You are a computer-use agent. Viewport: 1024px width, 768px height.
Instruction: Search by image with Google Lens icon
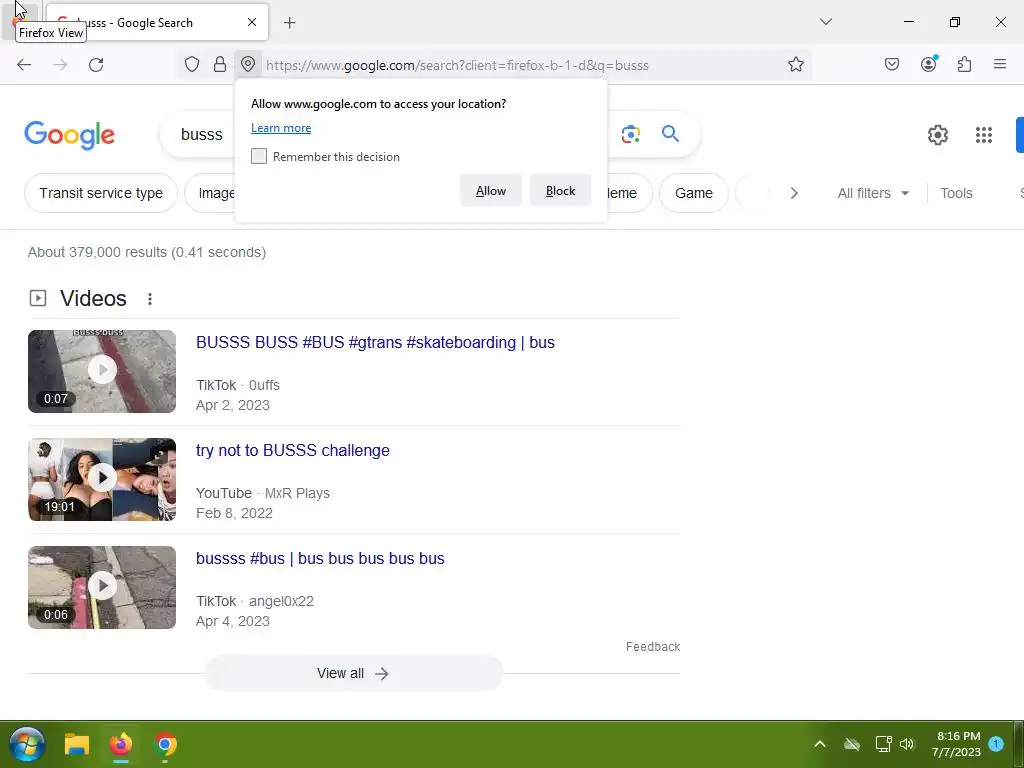[x=631, y=135]
